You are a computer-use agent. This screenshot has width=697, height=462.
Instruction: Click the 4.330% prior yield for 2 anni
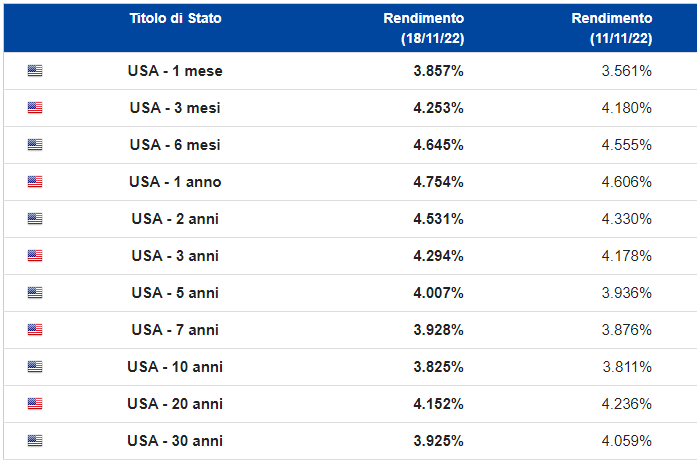click(627, 219)
